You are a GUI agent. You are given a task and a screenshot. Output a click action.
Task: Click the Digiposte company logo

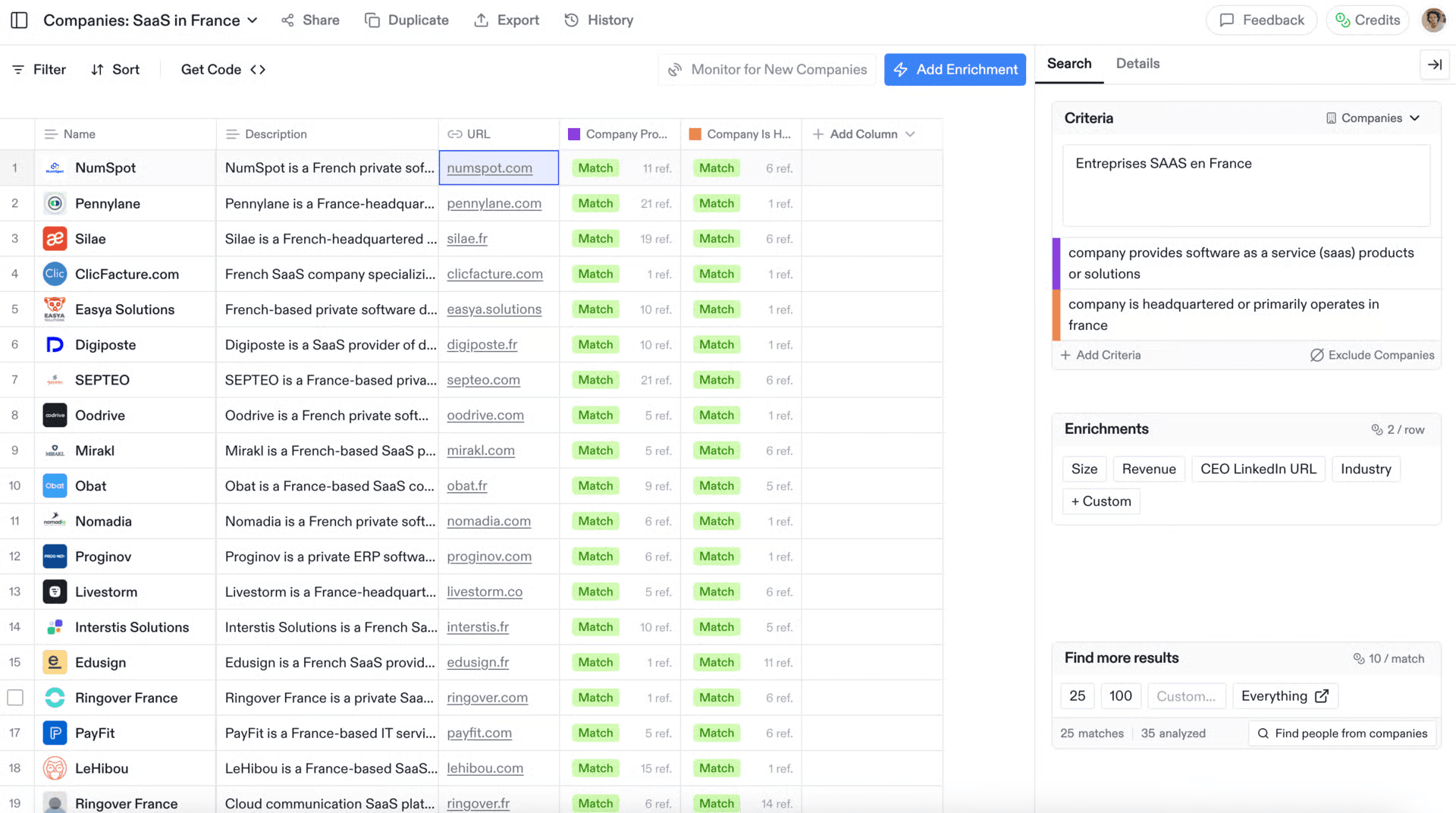[x=55, y=345]
